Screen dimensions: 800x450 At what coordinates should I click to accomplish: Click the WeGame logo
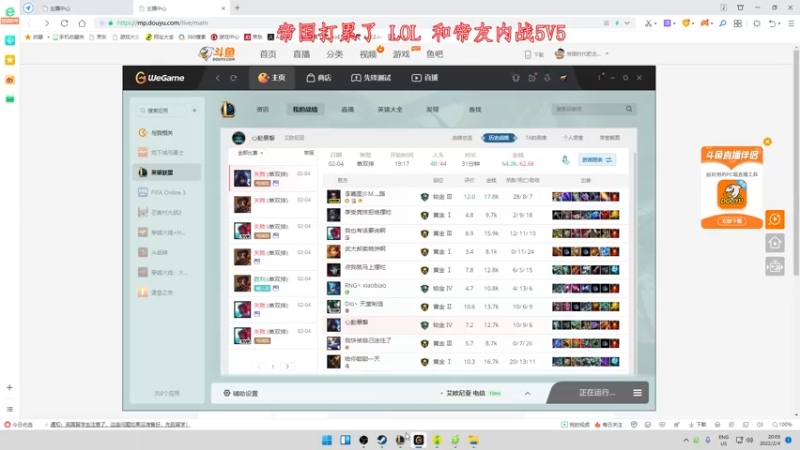pyautogui.click(x=160, y=78)
